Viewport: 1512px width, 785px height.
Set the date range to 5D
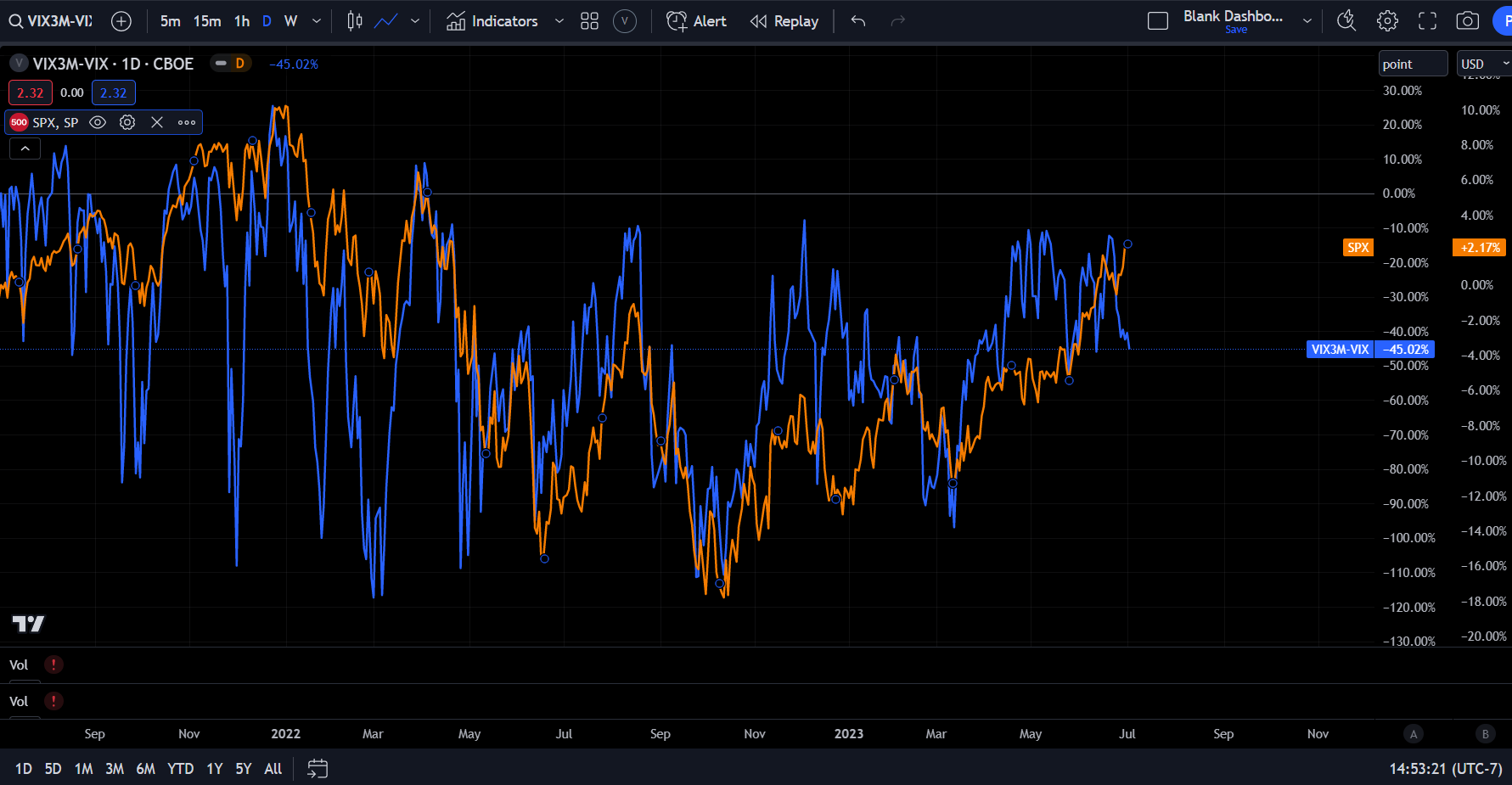[53, 769]
